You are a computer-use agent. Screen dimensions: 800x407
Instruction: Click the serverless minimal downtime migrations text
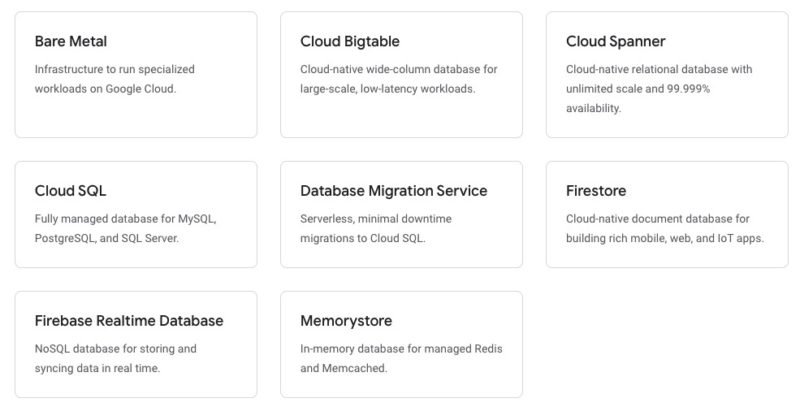376,228
